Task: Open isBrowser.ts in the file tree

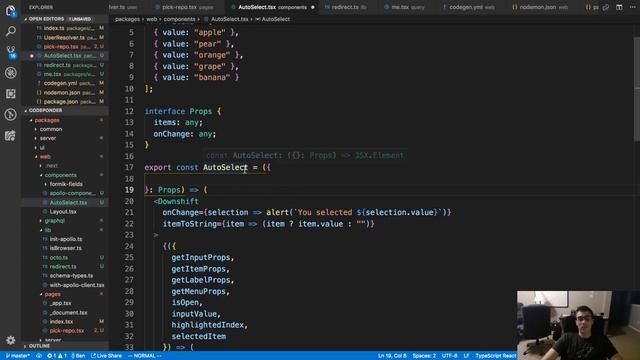Action: [65, 248]
